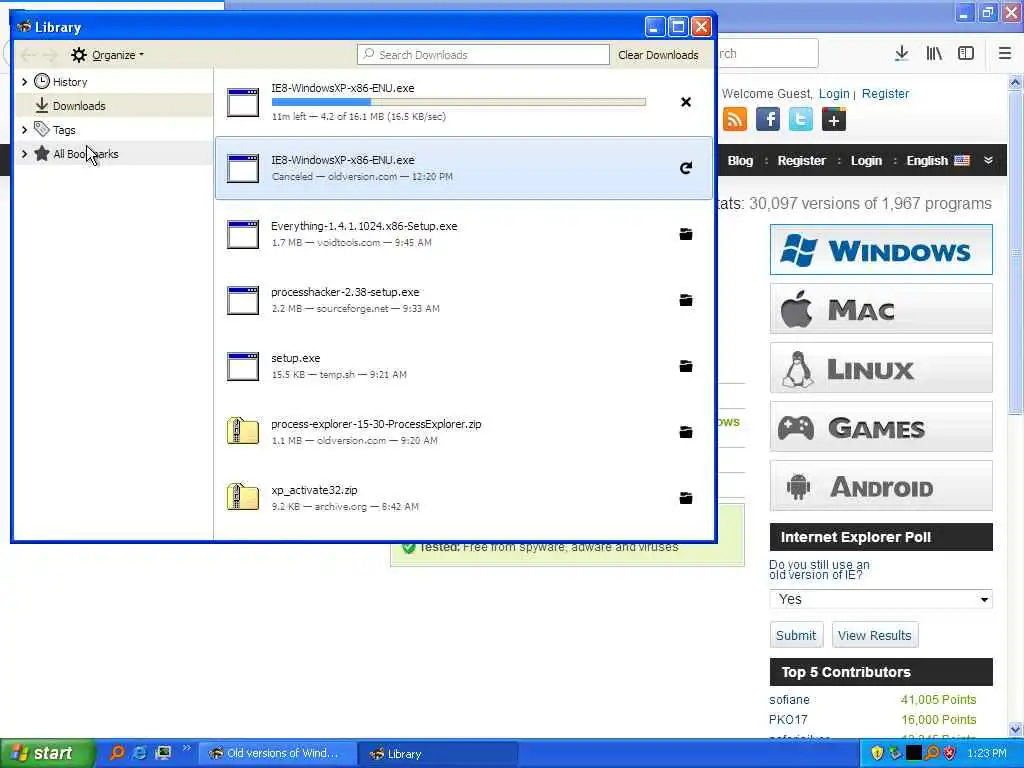This screenshot has width=1024, height=768.
Task: Click the taskbar clock showing 1:23 PM
Action: coord(987,753)
